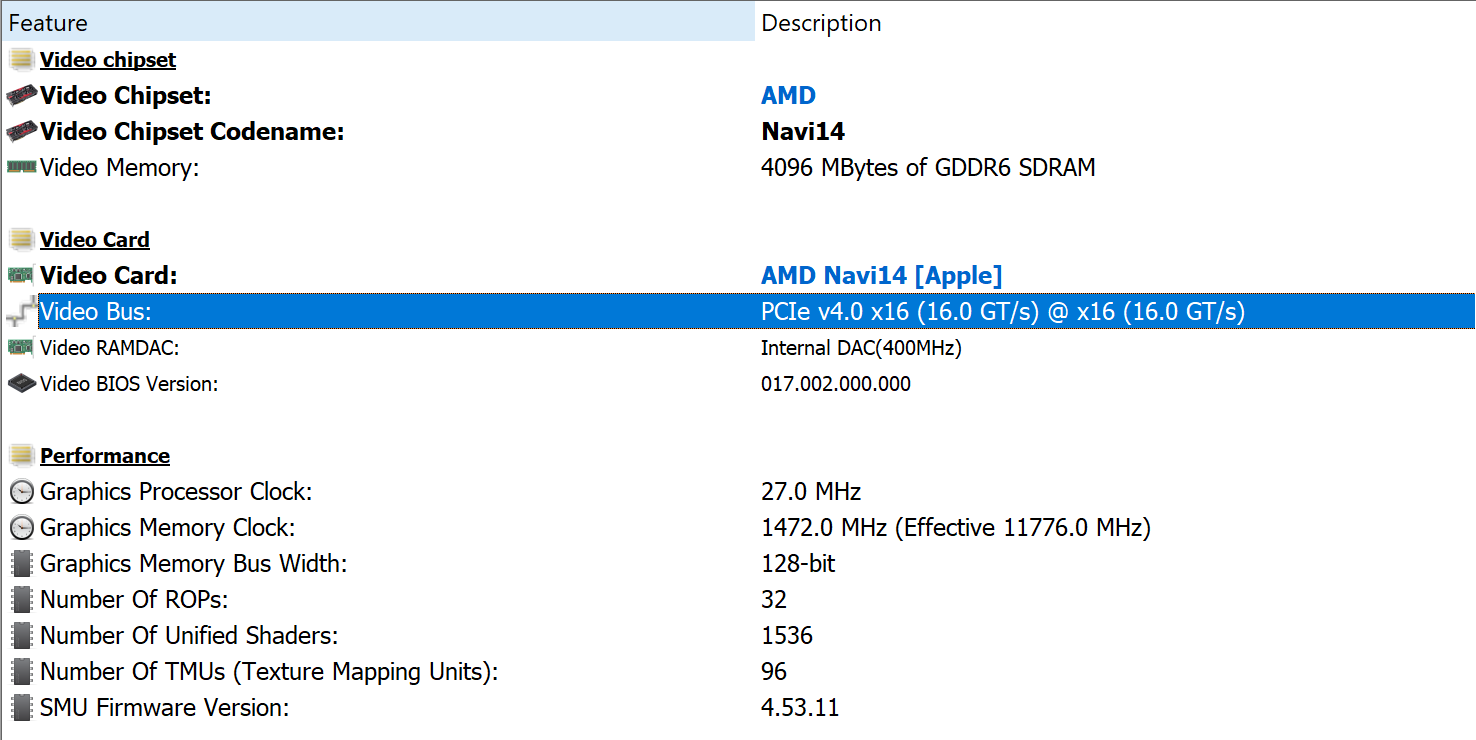Screen dimensions: 1476x740
Task: Click the Video Card board icon
Action: [x=22, y=276]
